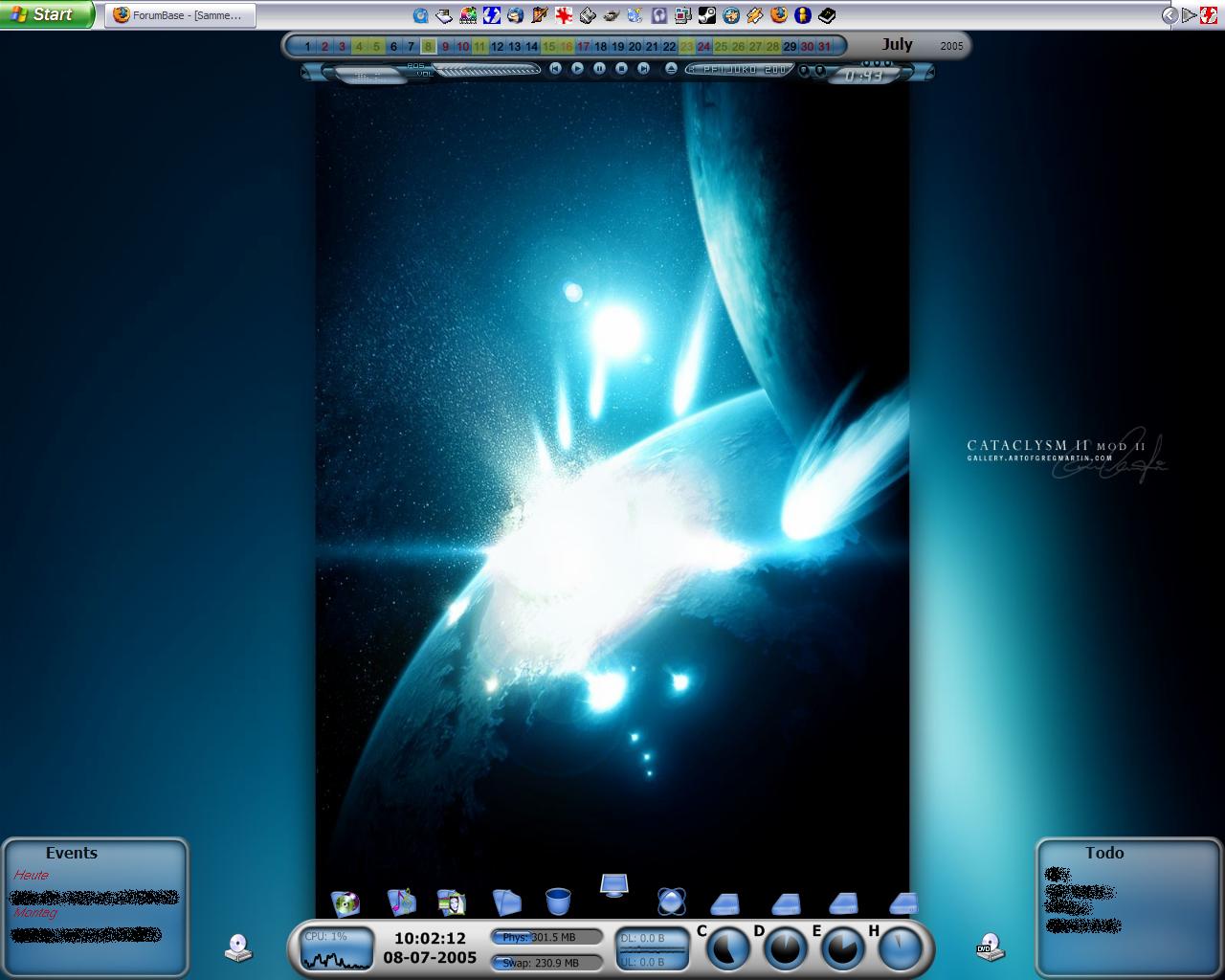
Task: Open the headphones player quick launch icon
Action: tap(658, 15)
